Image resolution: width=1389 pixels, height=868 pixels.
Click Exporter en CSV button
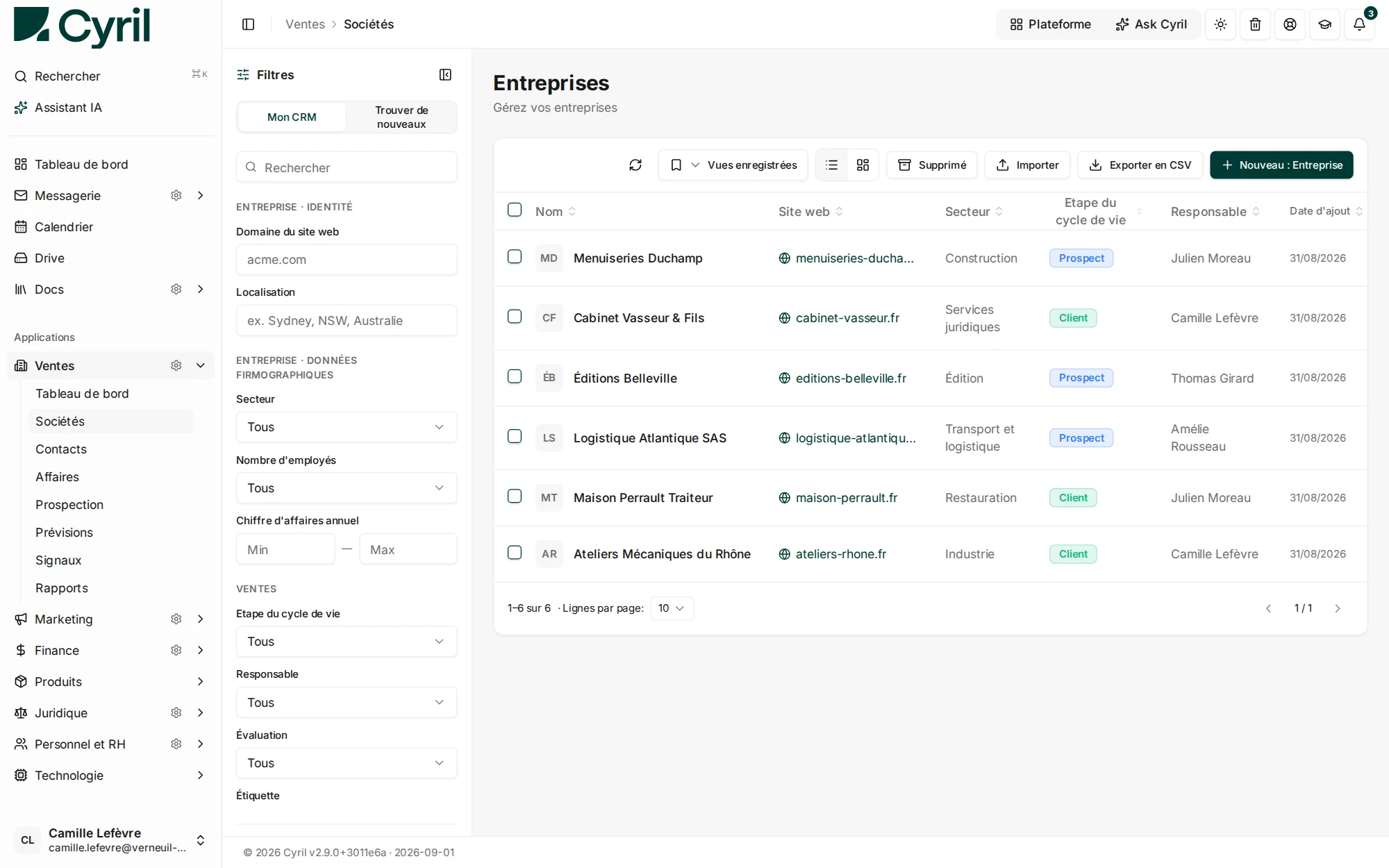[x=1140, y=165]
